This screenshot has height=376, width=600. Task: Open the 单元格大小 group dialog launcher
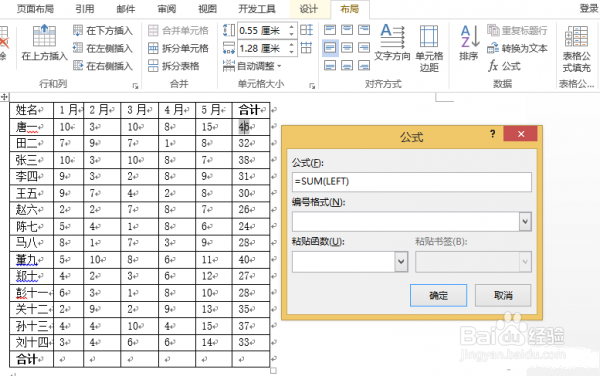click(312, 86)
